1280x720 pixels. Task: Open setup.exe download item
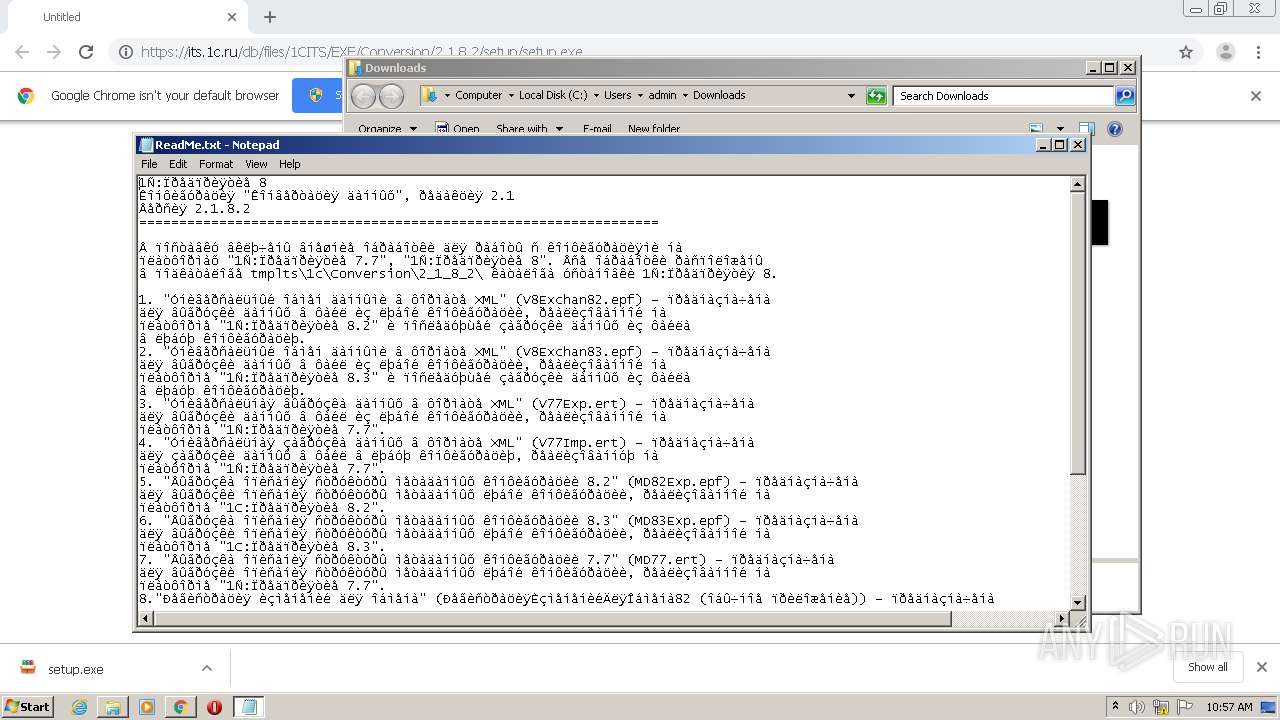pos(75,669)
